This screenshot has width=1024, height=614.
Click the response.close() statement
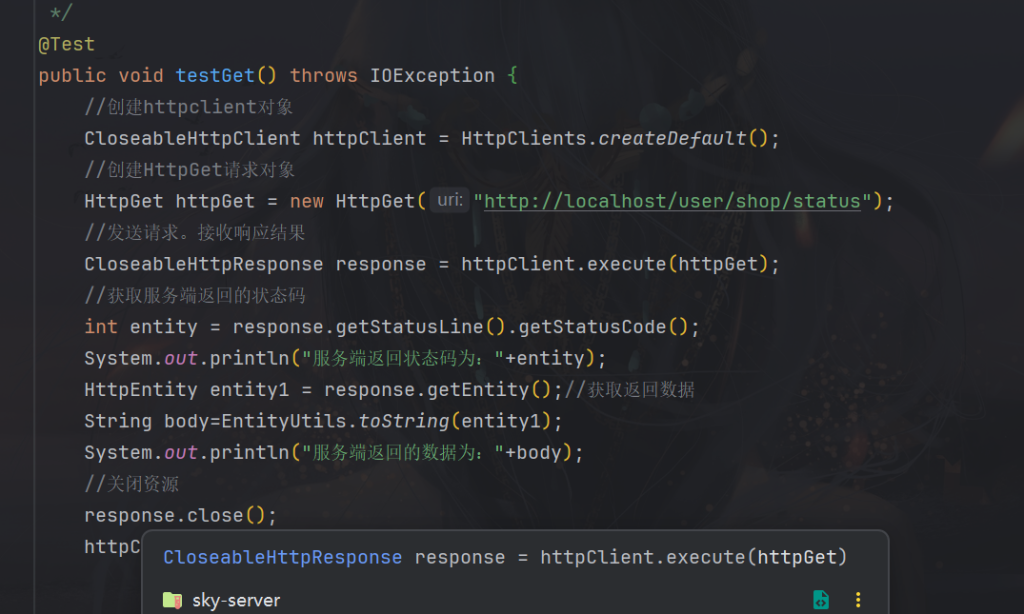click(x=180, y=516)
